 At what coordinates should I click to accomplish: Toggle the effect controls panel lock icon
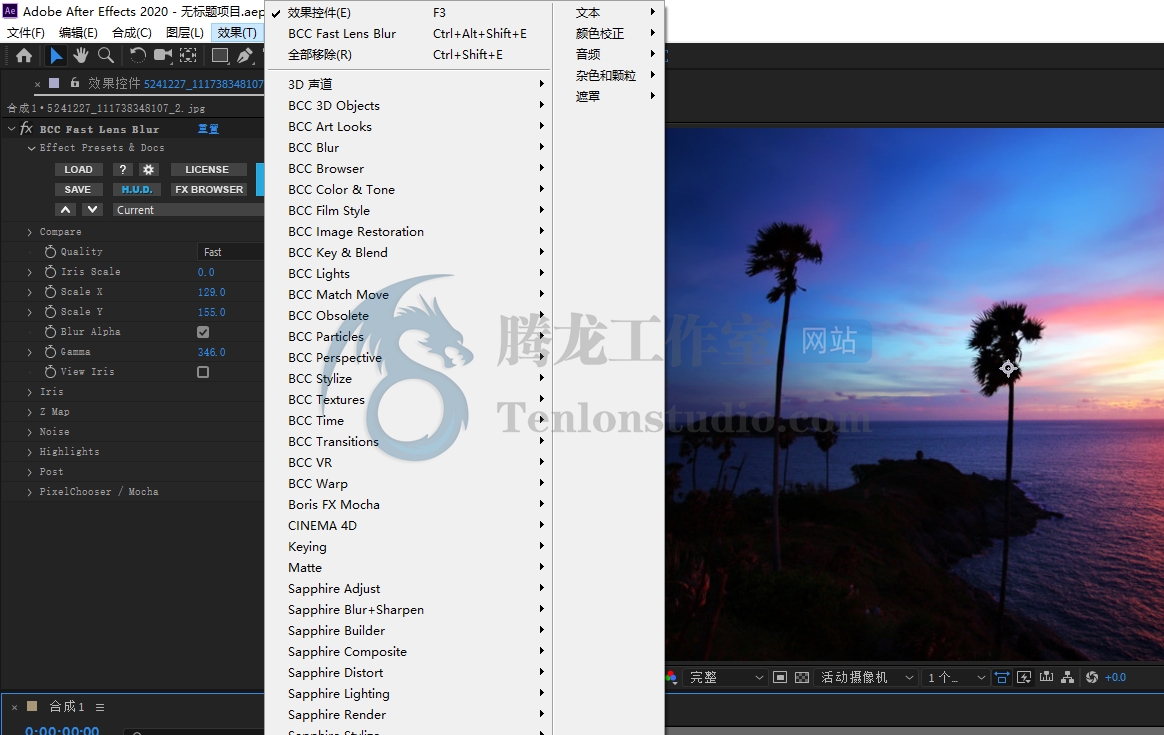pyautogui.click(x=74, y=83)
